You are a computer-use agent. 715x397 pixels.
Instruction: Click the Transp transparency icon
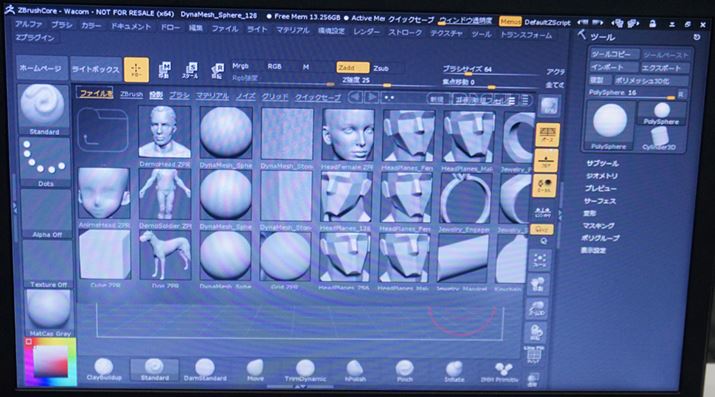click(x=533, y=379)
